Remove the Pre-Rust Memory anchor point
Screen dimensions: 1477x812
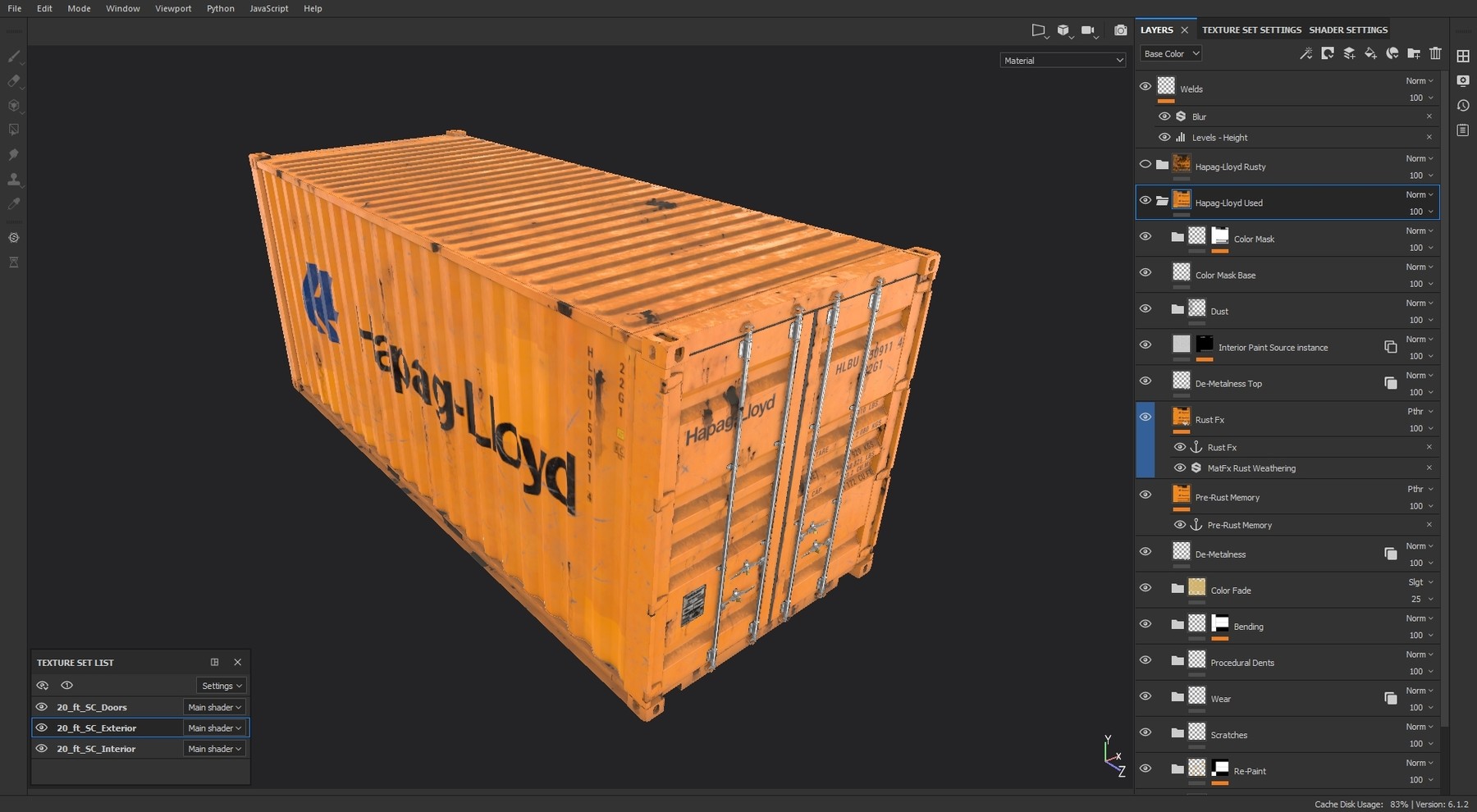click(x=1429, y=524)
